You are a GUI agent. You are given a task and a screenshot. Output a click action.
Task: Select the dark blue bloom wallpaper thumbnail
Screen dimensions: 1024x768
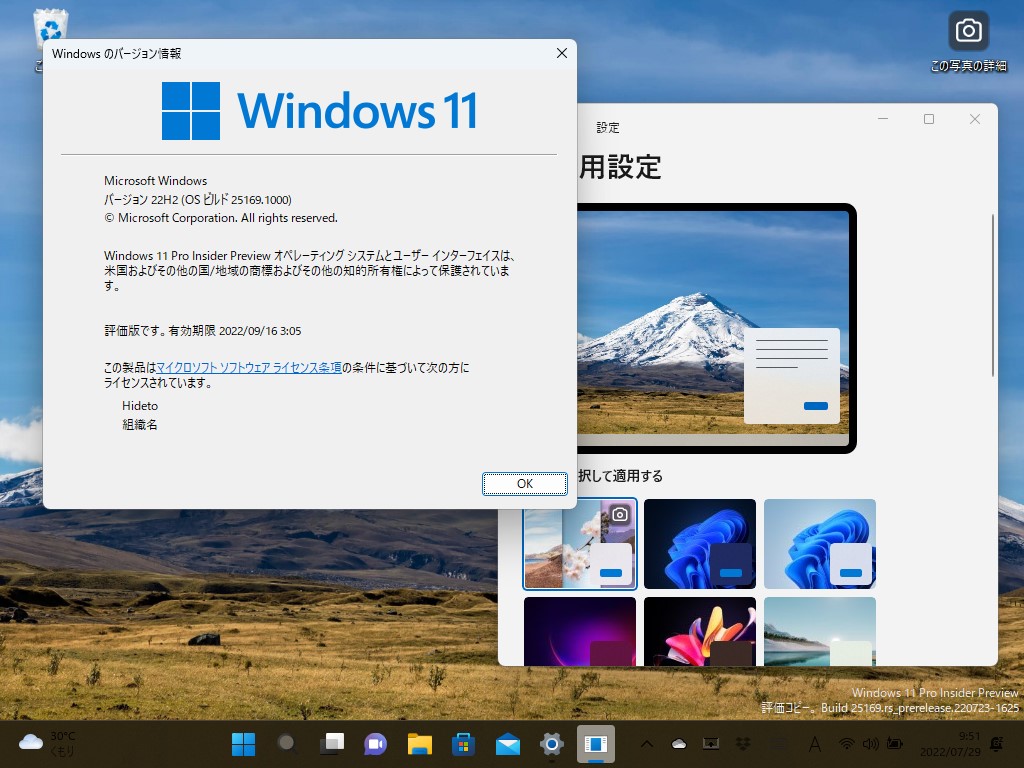699,543
